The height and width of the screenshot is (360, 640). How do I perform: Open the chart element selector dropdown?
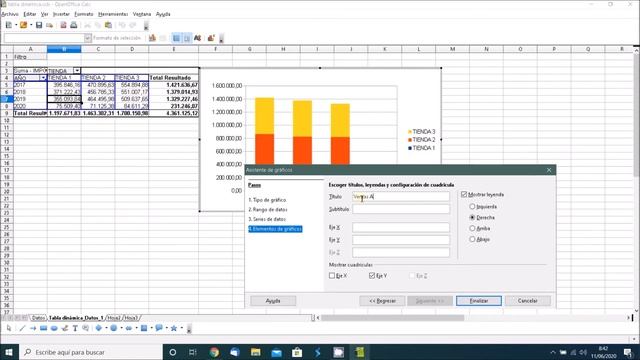[x=88, y=38]
